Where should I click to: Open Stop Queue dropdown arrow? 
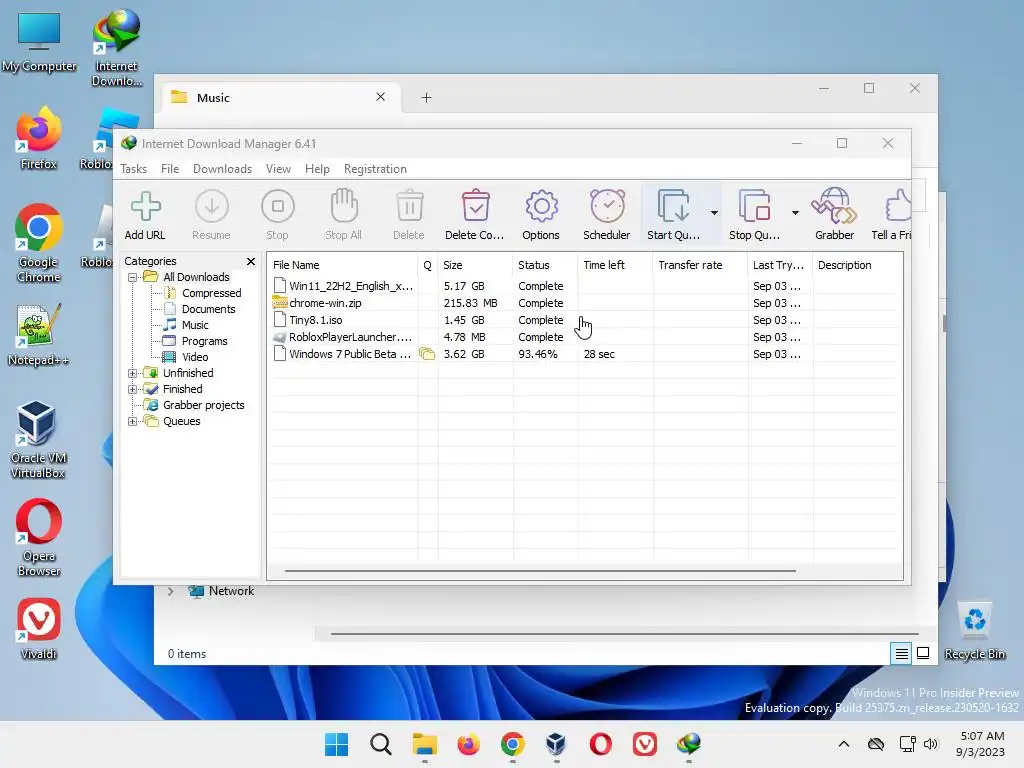pos(795,213)
